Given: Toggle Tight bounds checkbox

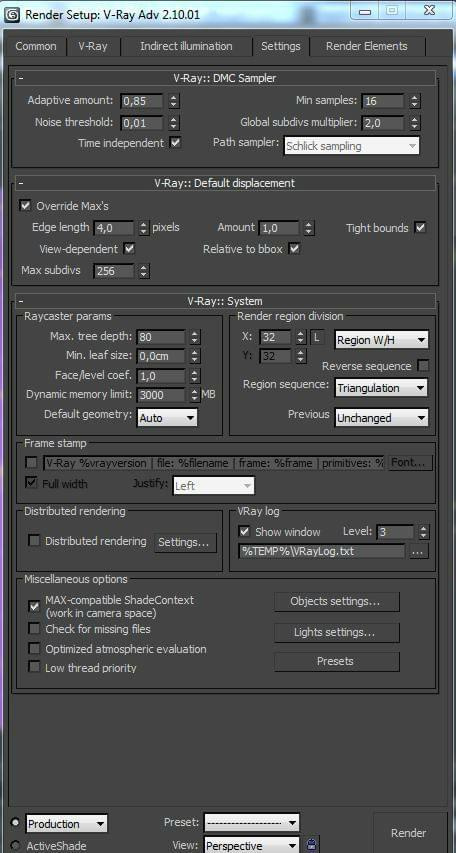Looking at the screenshot, I should point(420,227).
